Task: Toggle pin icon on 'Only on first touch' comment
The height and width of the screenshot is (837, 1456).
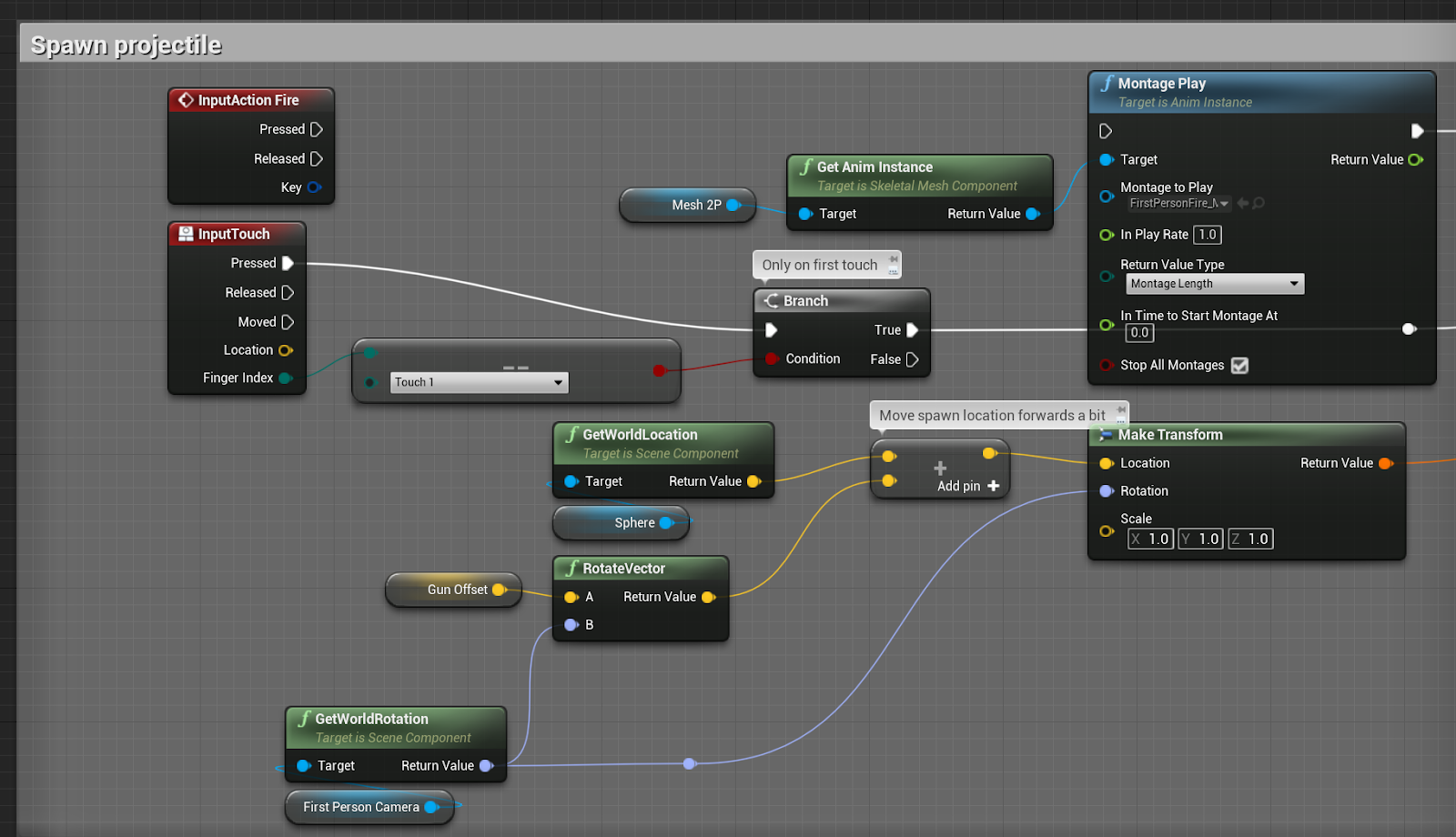Action: [x=894, y=259]
